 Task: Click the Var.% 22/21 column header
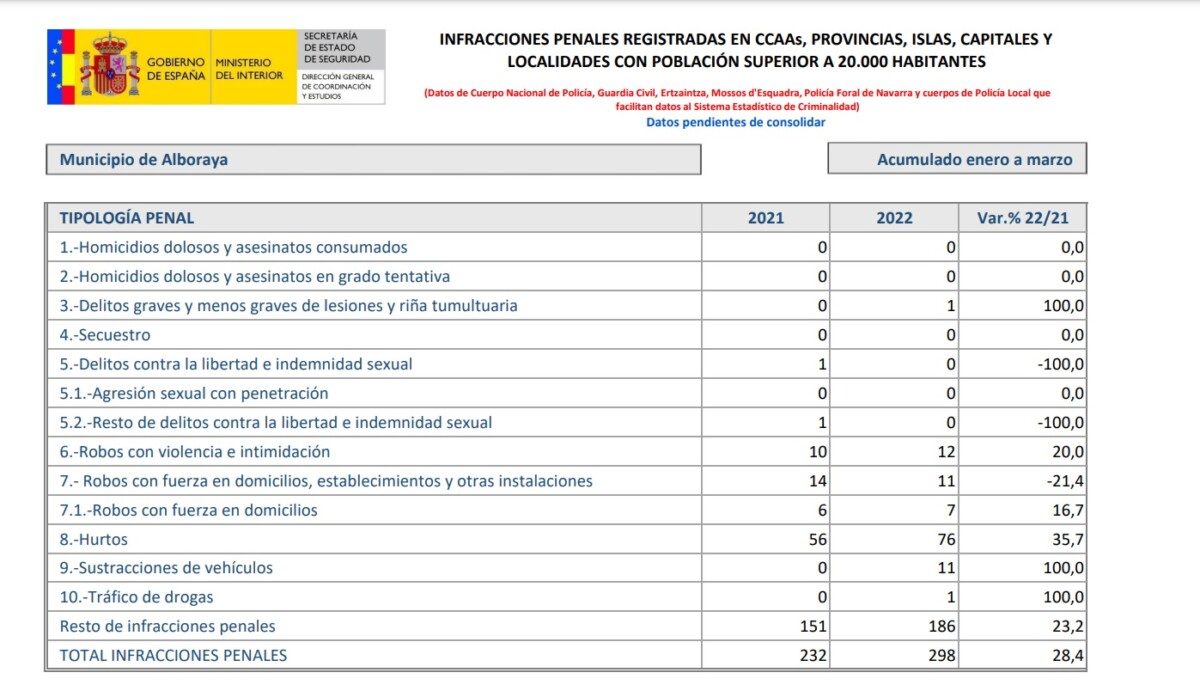click(x=1022, y=216)
